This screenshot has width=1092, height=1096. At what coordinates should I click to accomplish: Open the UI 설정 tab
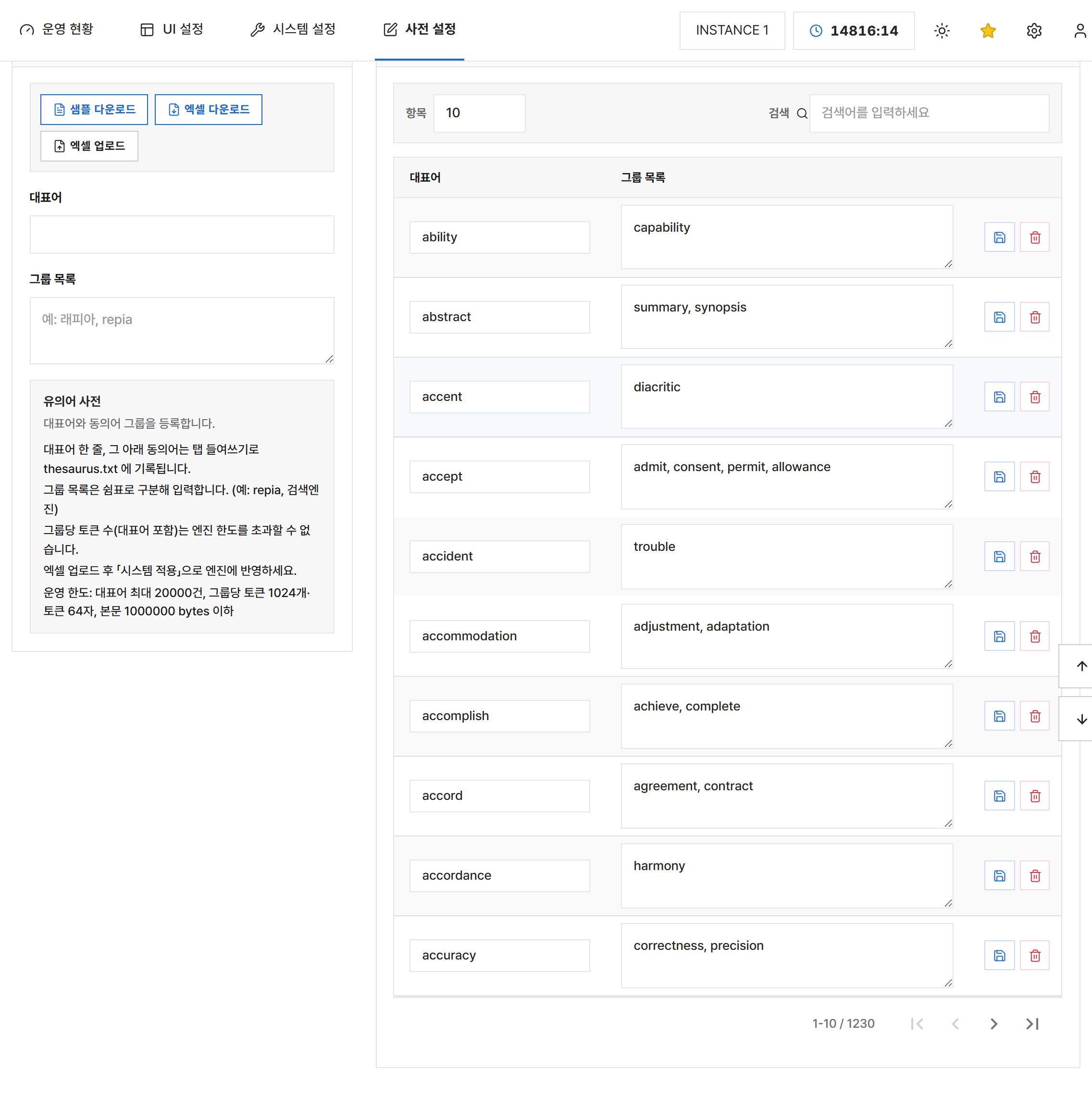point(171,29)
